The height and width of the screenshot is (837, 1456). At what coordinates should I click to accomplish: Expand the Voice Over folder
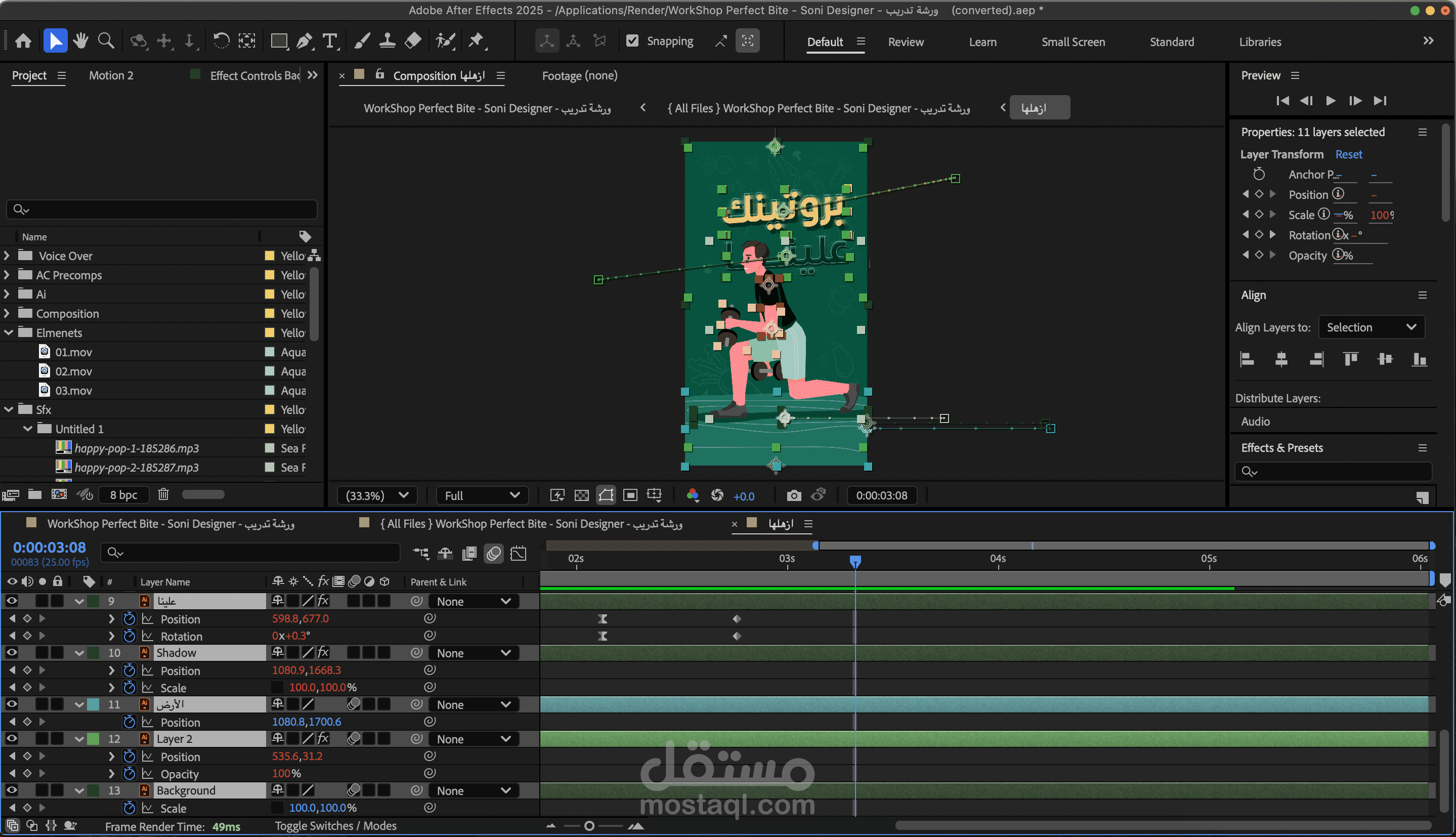click(7, 256)
